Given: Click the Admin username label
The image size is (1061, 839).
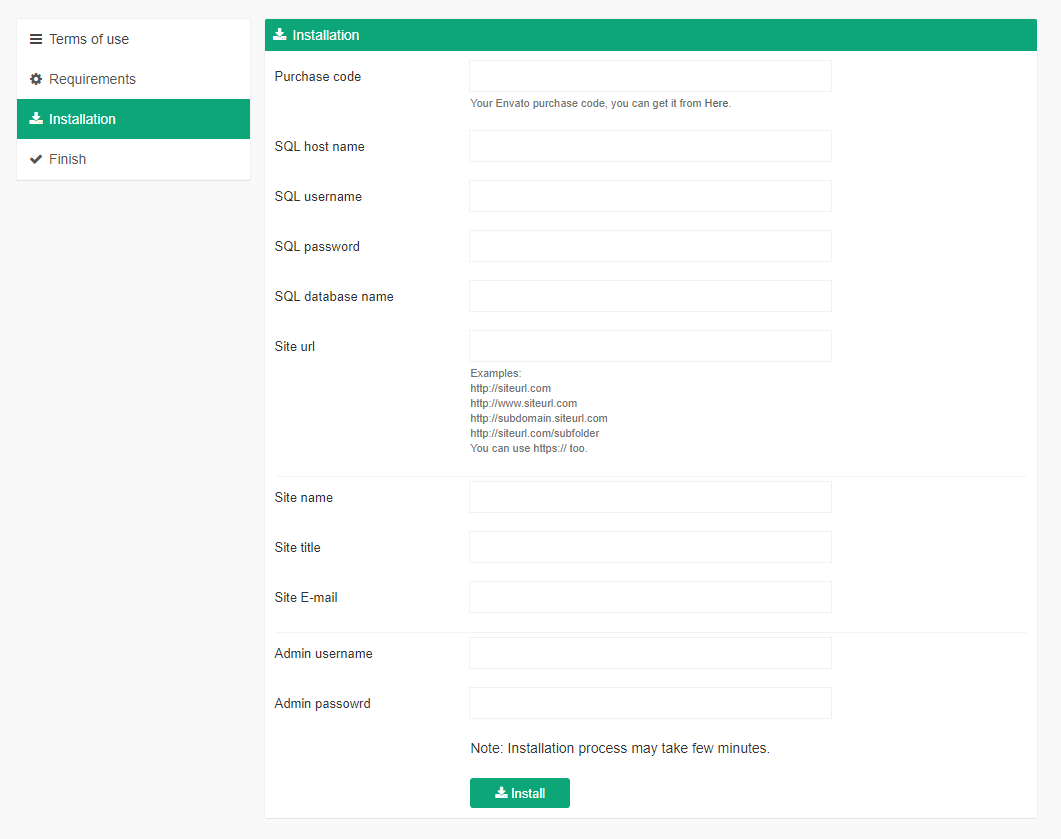Looking at the screenshot, I should click(x=323, y=654).
